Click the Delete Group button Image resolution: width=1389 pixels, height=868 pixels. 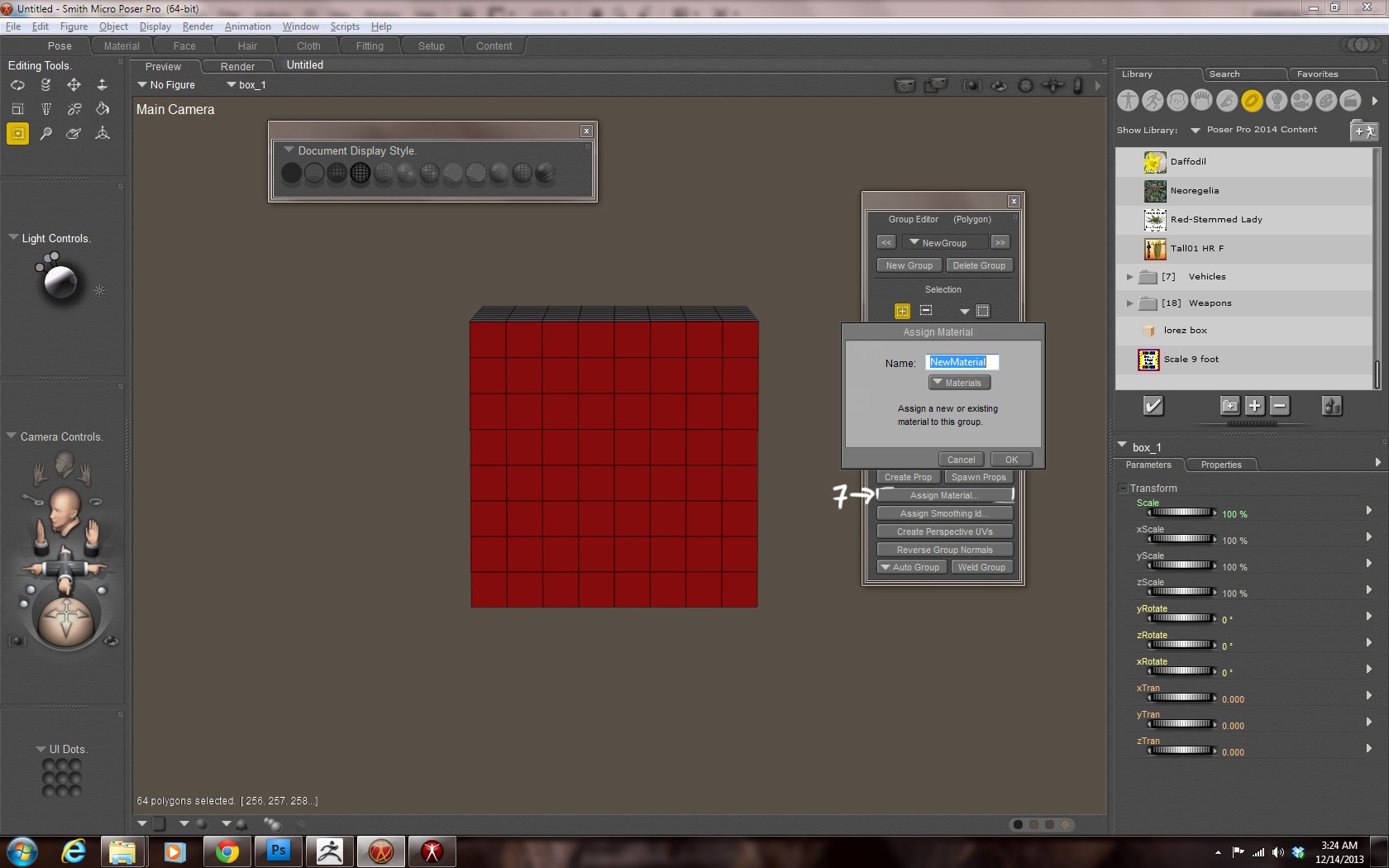tap(979, 265)
